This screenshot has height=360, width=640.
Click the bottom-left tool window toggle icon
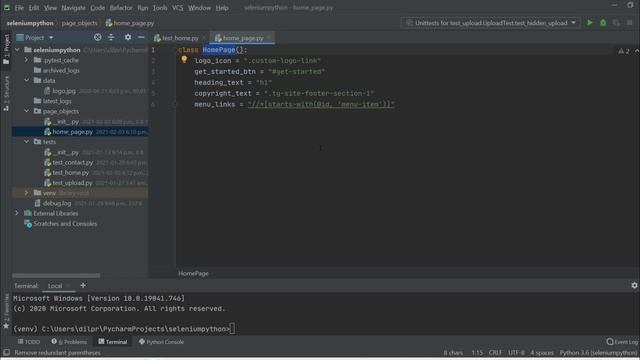point(6,352)
